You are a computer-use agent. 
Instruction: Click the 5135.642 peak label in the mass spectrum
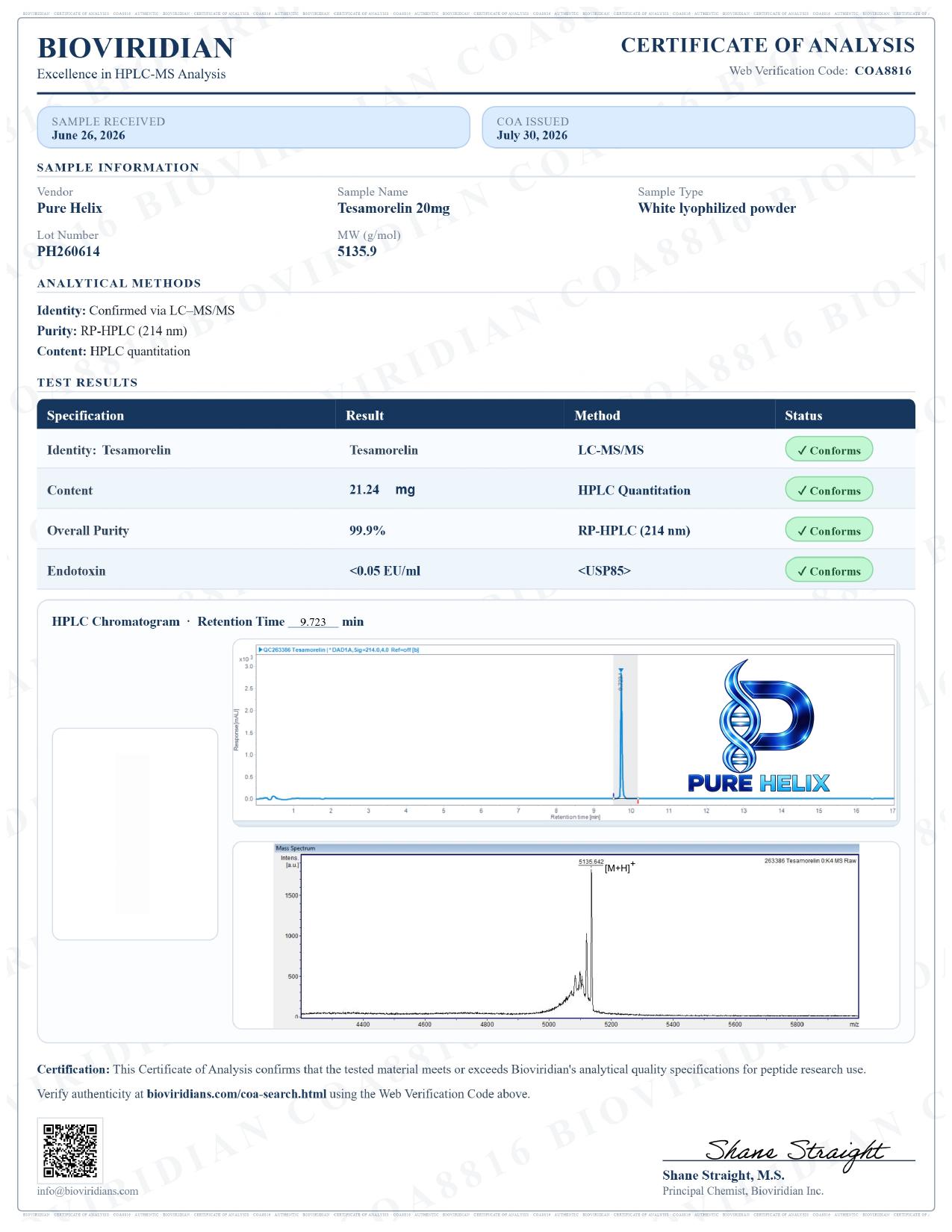click(591, 862)
